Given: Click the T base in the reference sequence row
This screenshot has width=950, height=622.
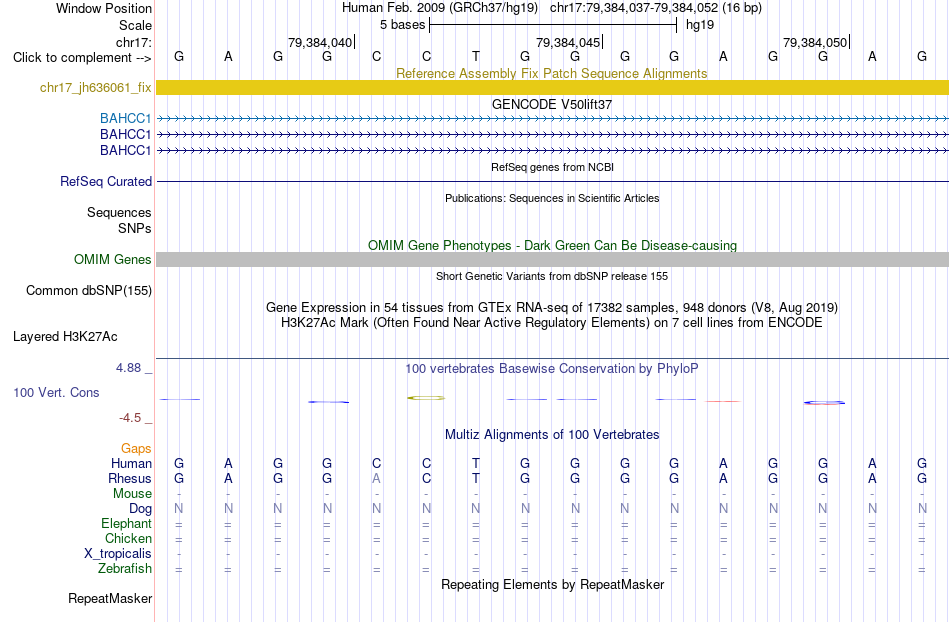Looking at the screenshot, I should pyautogui.click(x=476, y=56).
